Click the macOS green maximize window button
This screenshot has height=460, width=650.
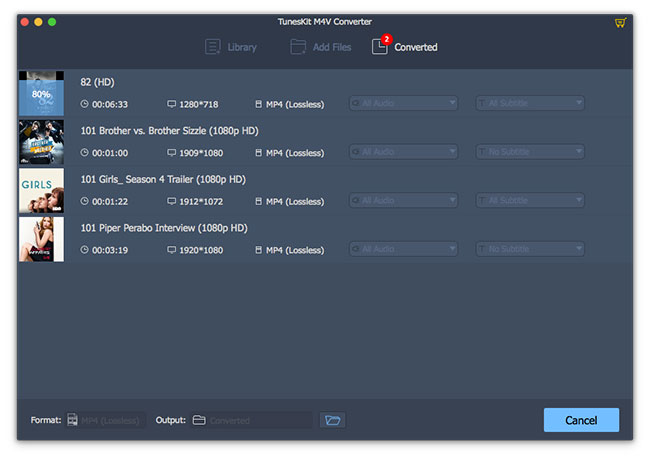click(52, 21)
